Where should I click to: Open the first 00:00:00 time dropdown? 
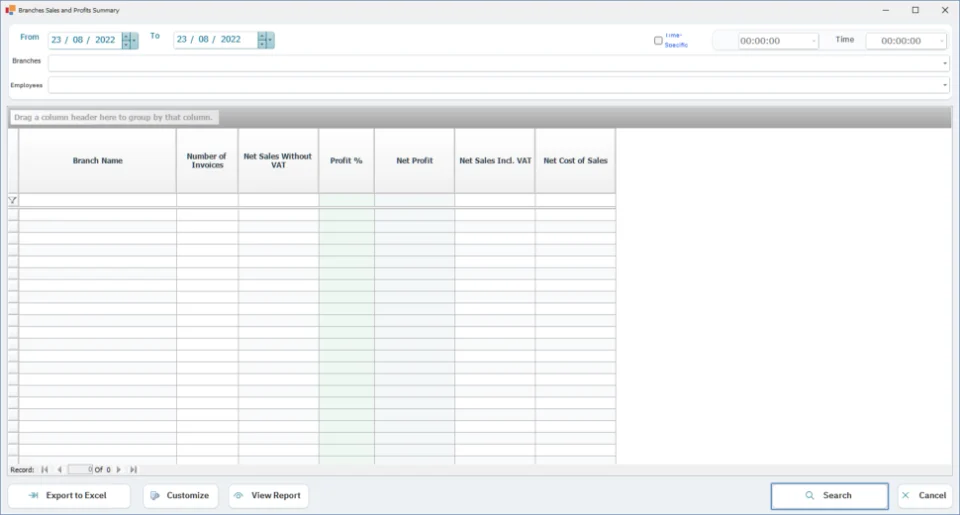pyautogui.click(x=813, y=41)
